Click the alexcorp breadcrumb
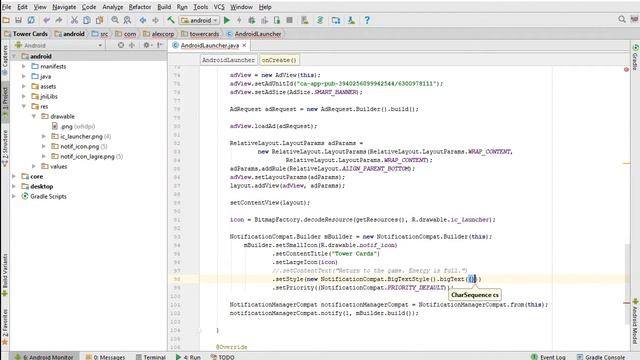The width and height of the screenshot is (640, 360). click(159, 34)
